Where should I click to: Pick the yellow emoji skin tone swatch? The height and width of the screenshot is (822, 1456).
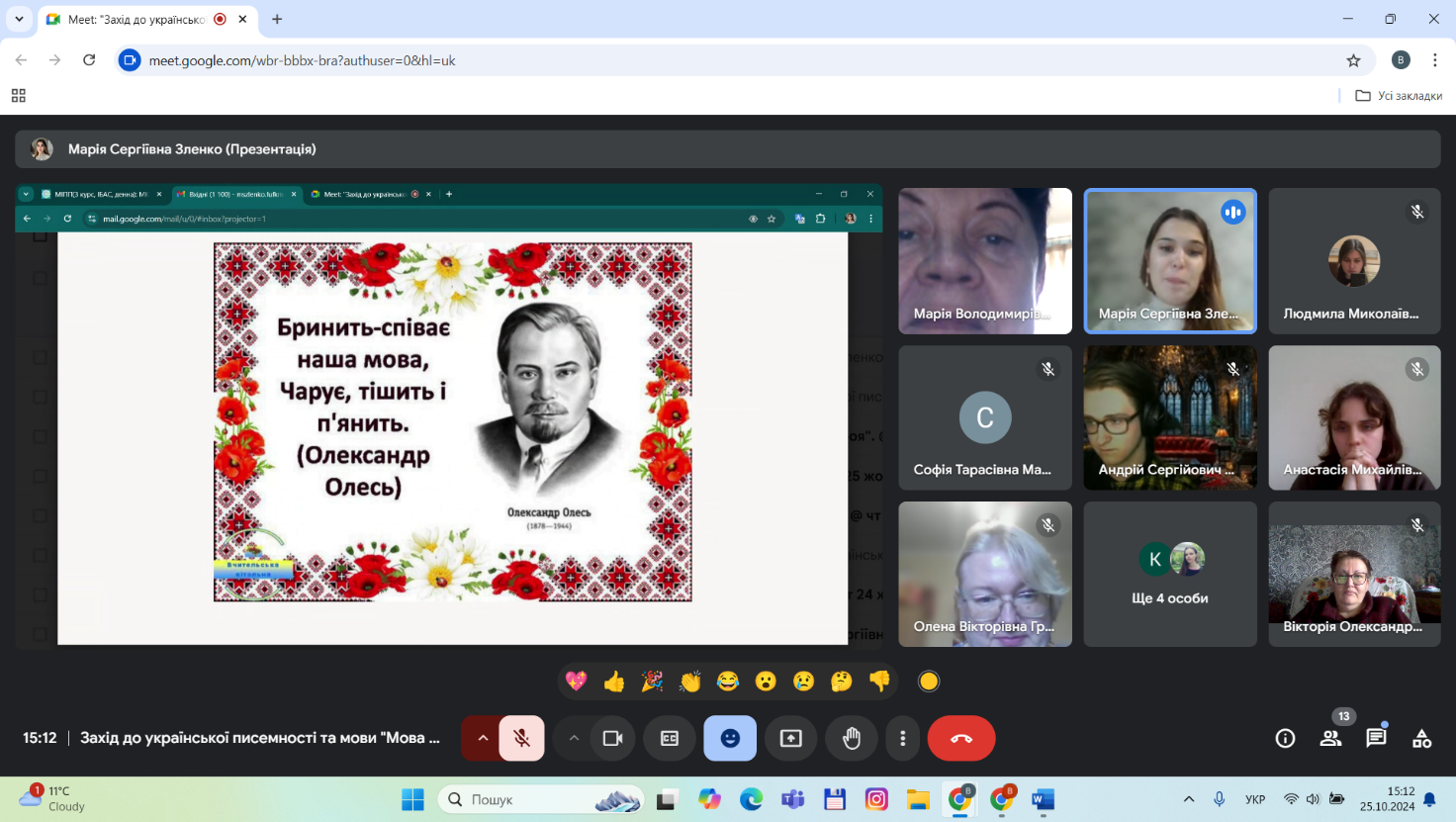pos(928,681)
